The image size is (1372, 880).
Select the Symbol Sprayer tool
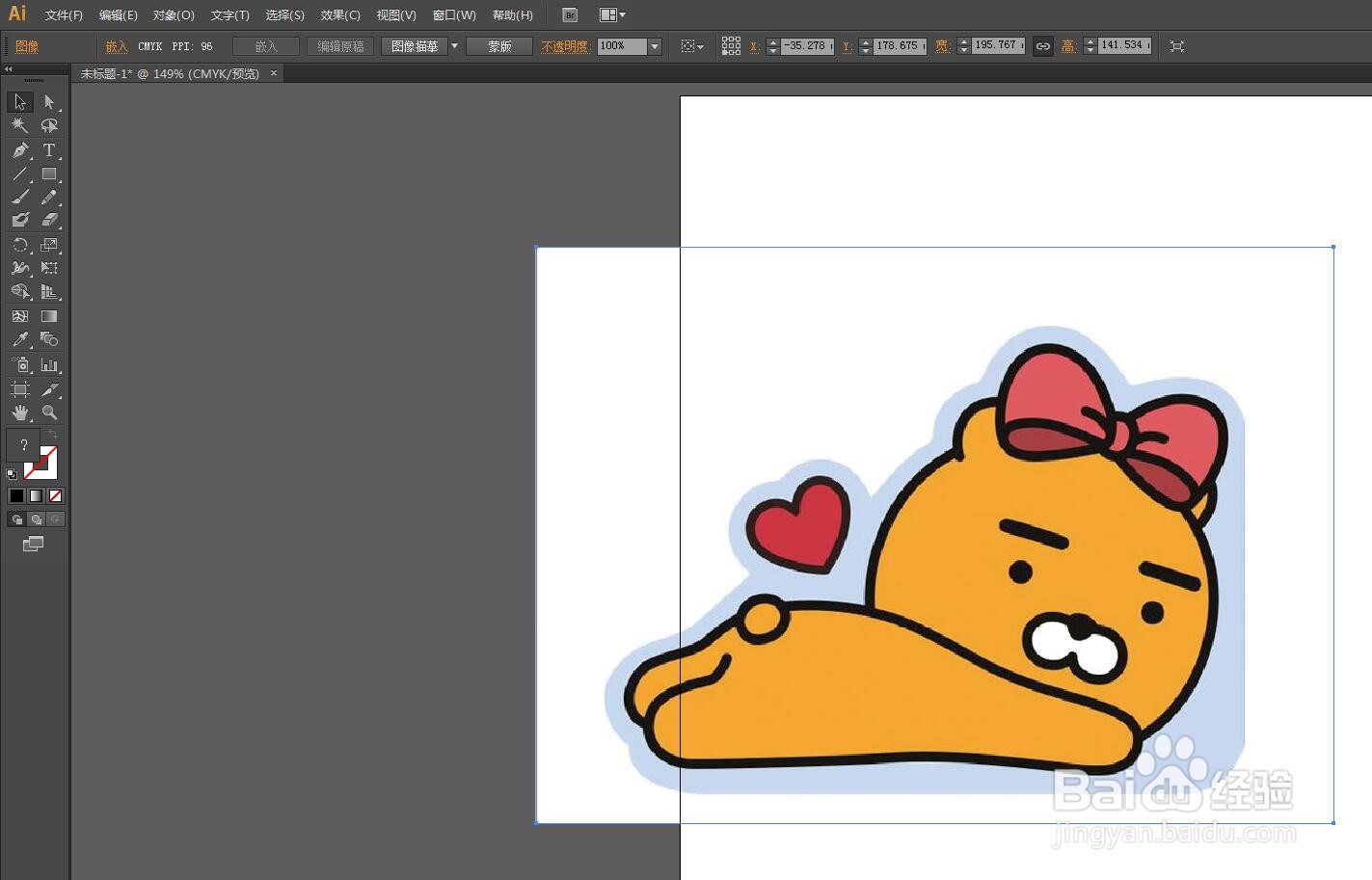click(20, 364)
